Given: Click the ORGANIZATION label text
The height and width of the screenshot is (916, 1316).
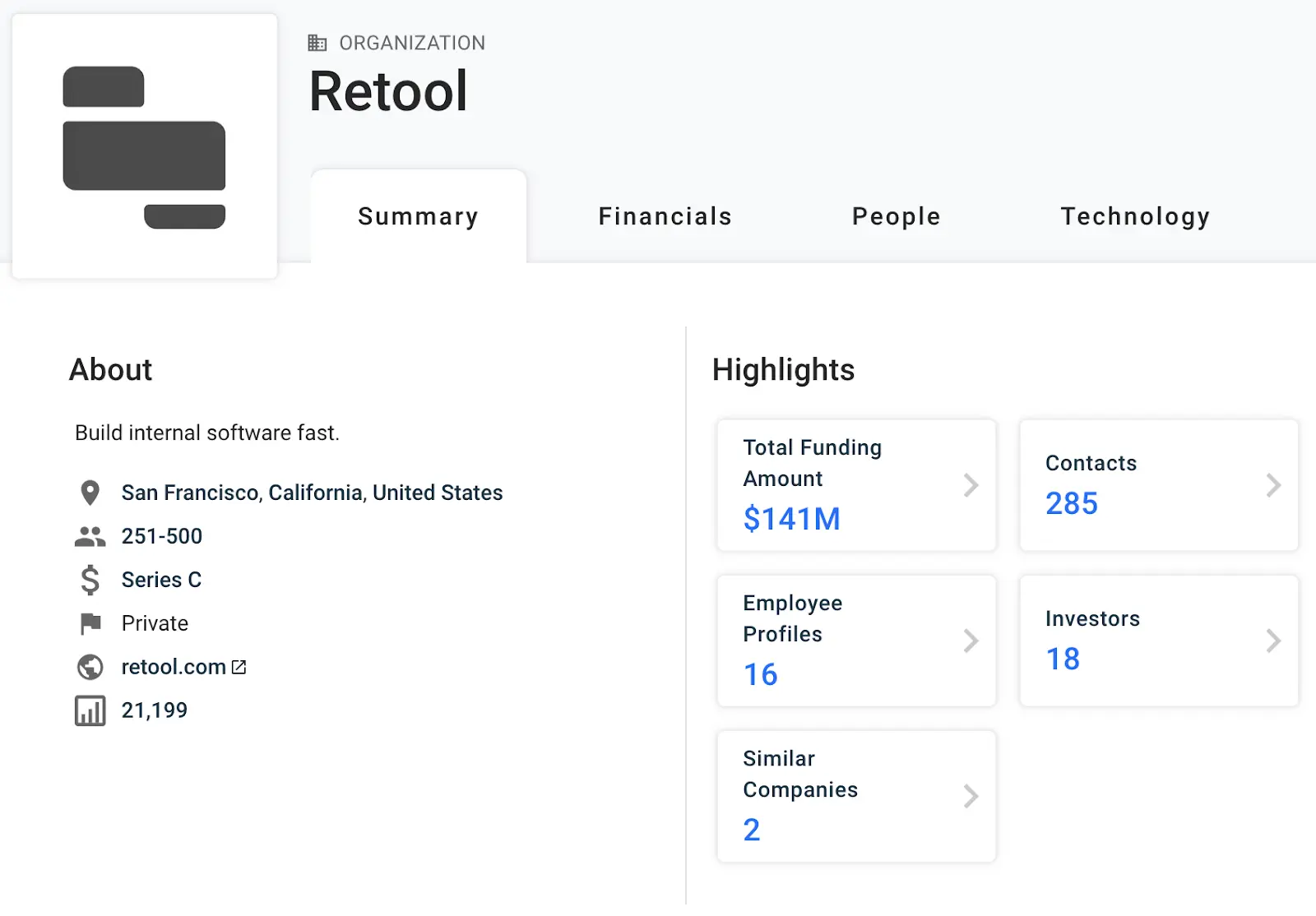Looking at the screenshot, I should coord(412,43).
